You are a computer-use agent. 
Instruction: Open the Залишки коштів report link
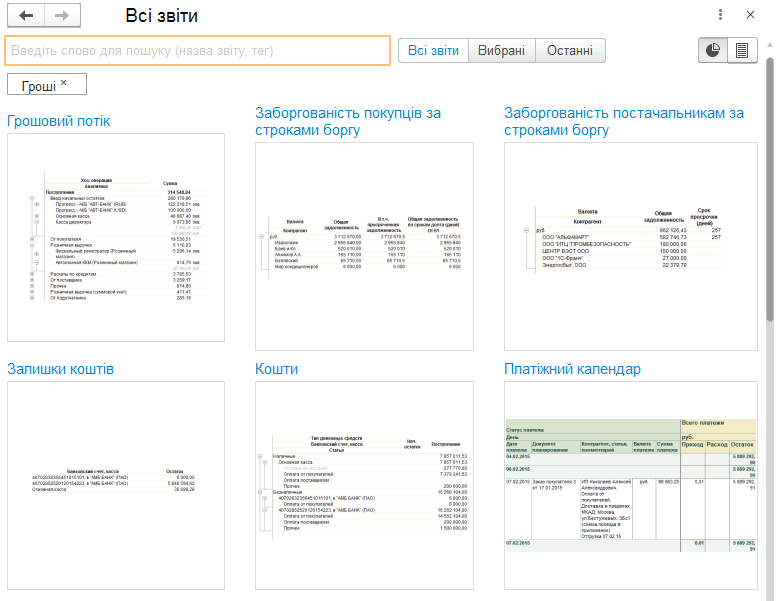point(60,369)
